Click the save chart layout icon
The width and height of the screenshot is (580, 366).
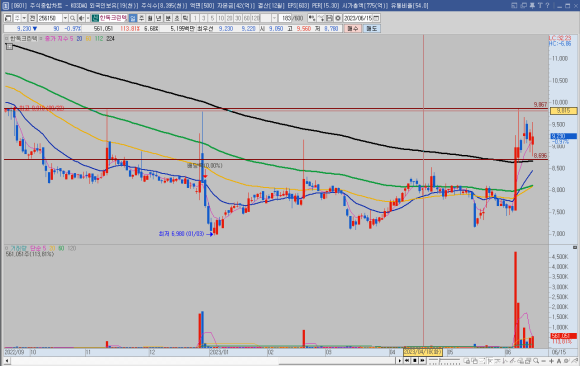(x=329, y=18)
